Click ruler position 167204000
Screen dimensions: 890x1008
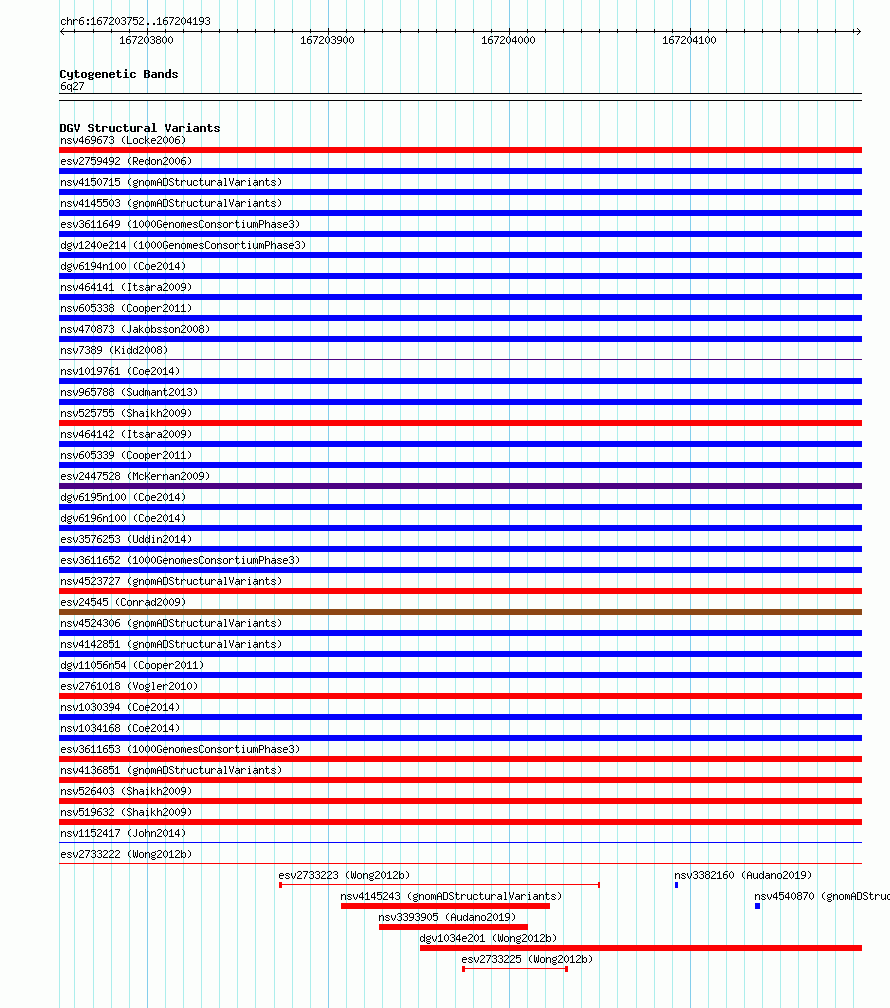click(x=508, y=40)
